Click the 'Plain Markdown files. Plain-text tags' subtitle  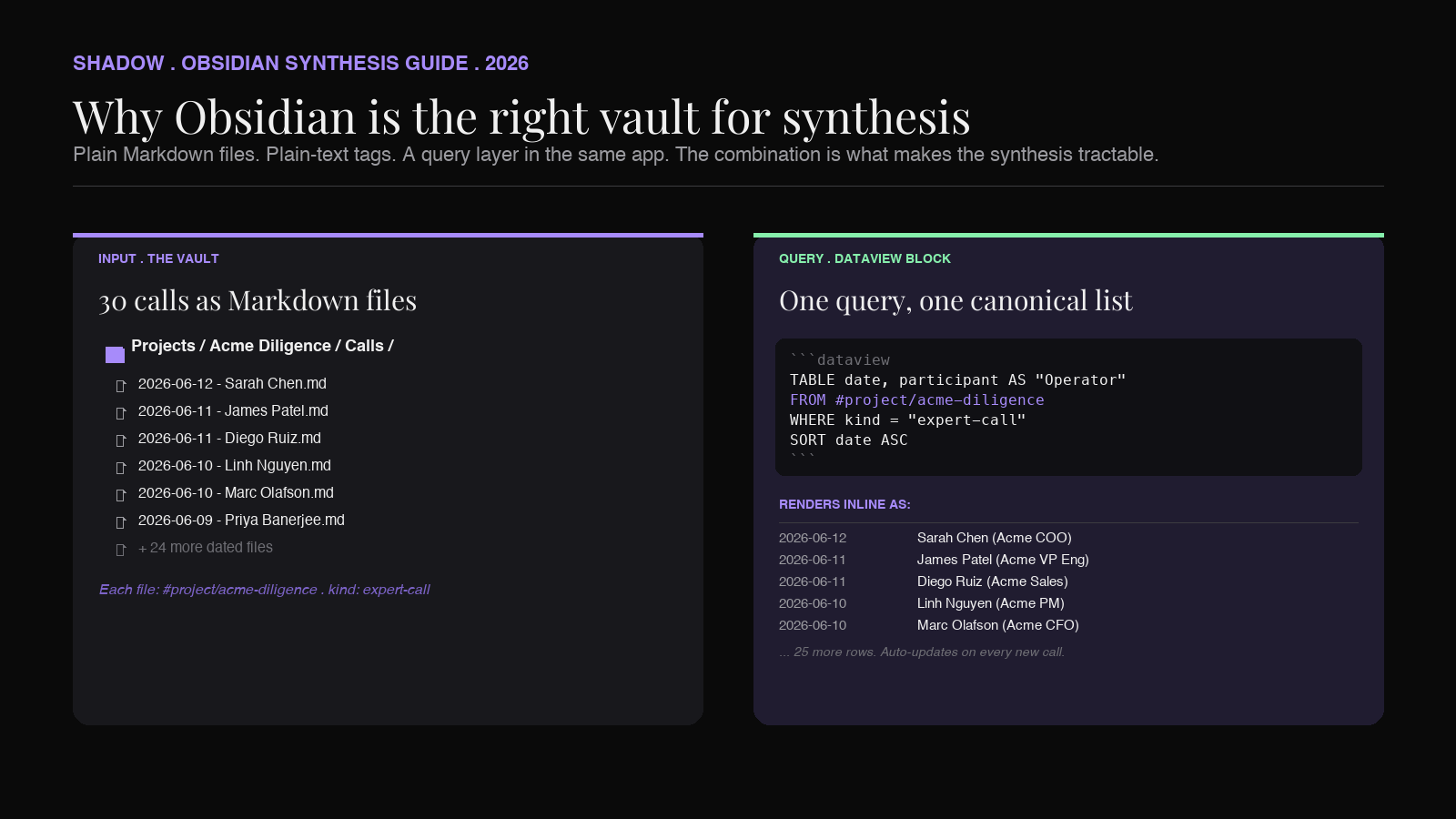click(615, 155)
